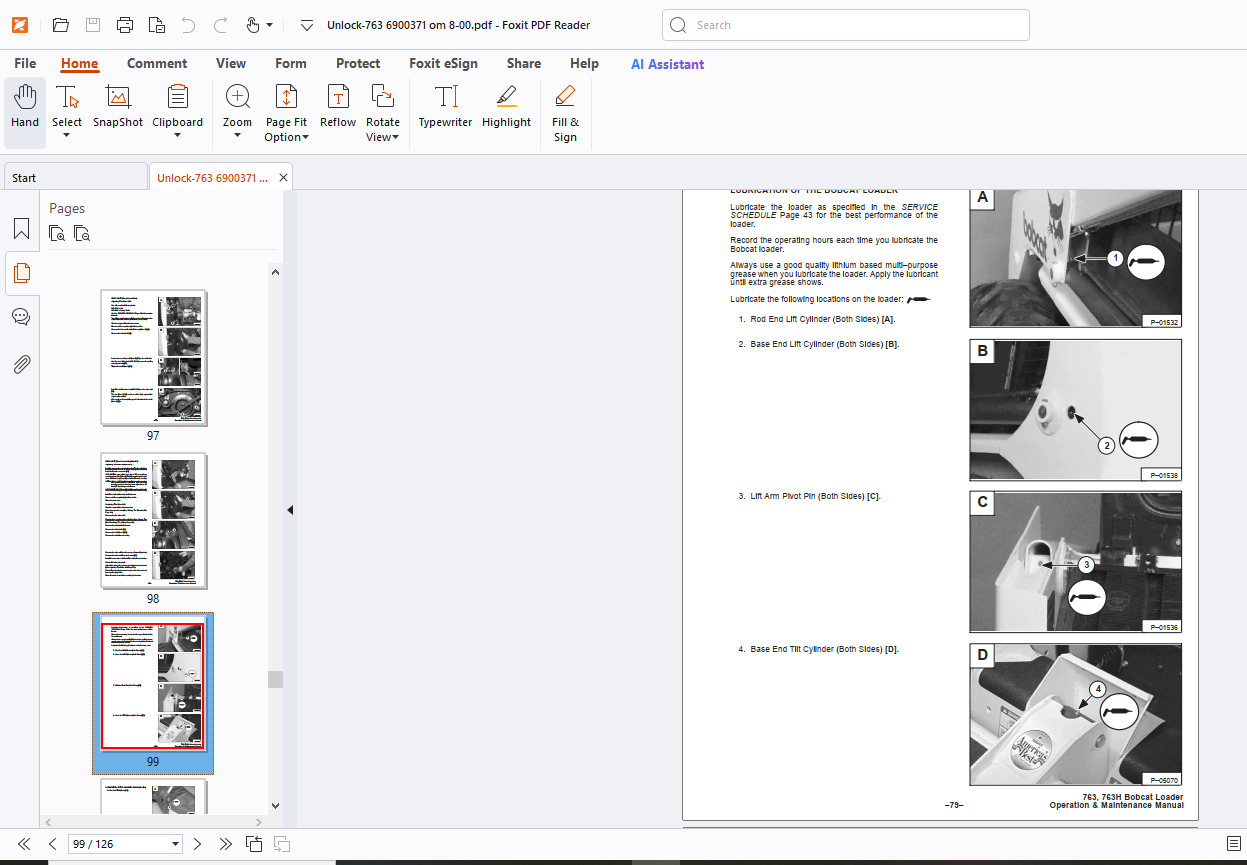Switch to the View tab

click(231, 63)
